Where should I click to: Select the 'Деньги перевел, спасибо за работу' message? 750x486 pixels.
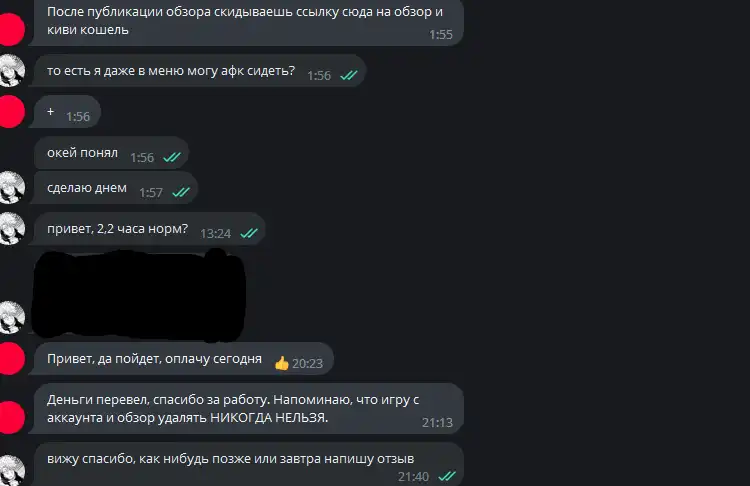click(x=246, y=409)
